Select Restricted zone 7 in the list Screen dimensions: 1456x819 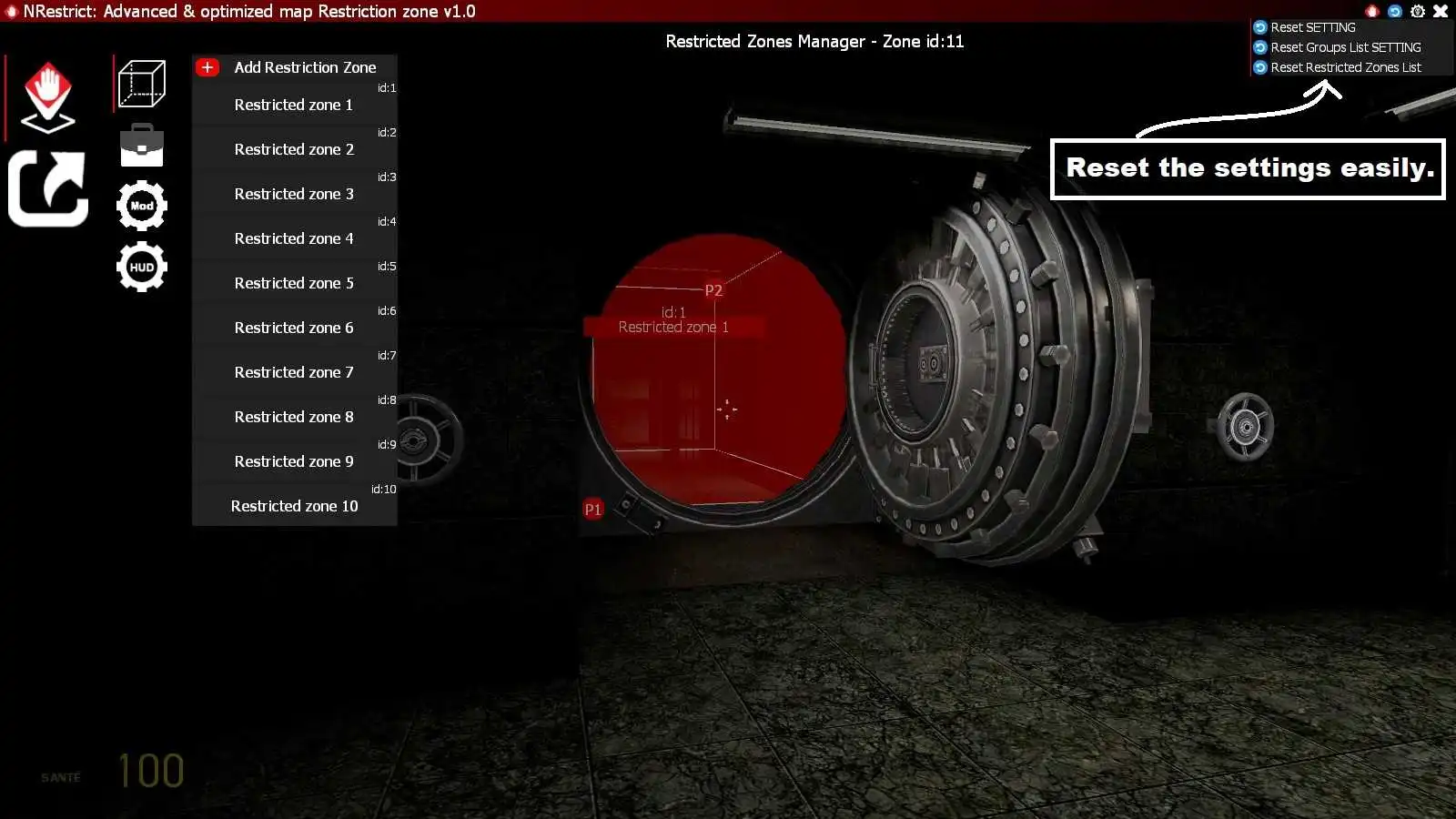[294, 372]
